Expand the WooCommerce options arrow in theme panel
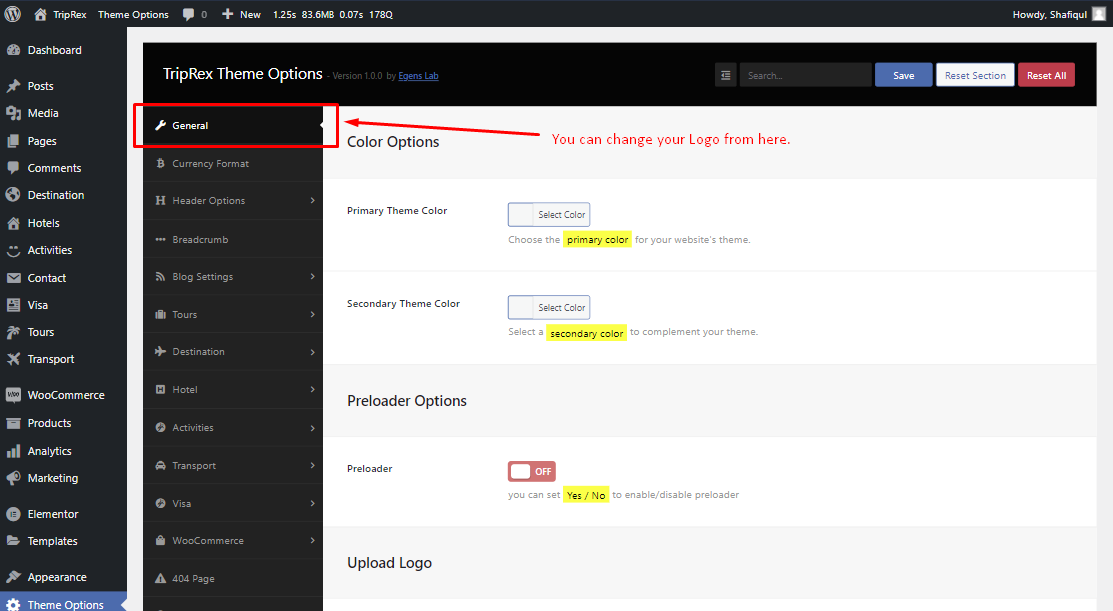This screenshot has height=611, width=1113. (312, 541)
